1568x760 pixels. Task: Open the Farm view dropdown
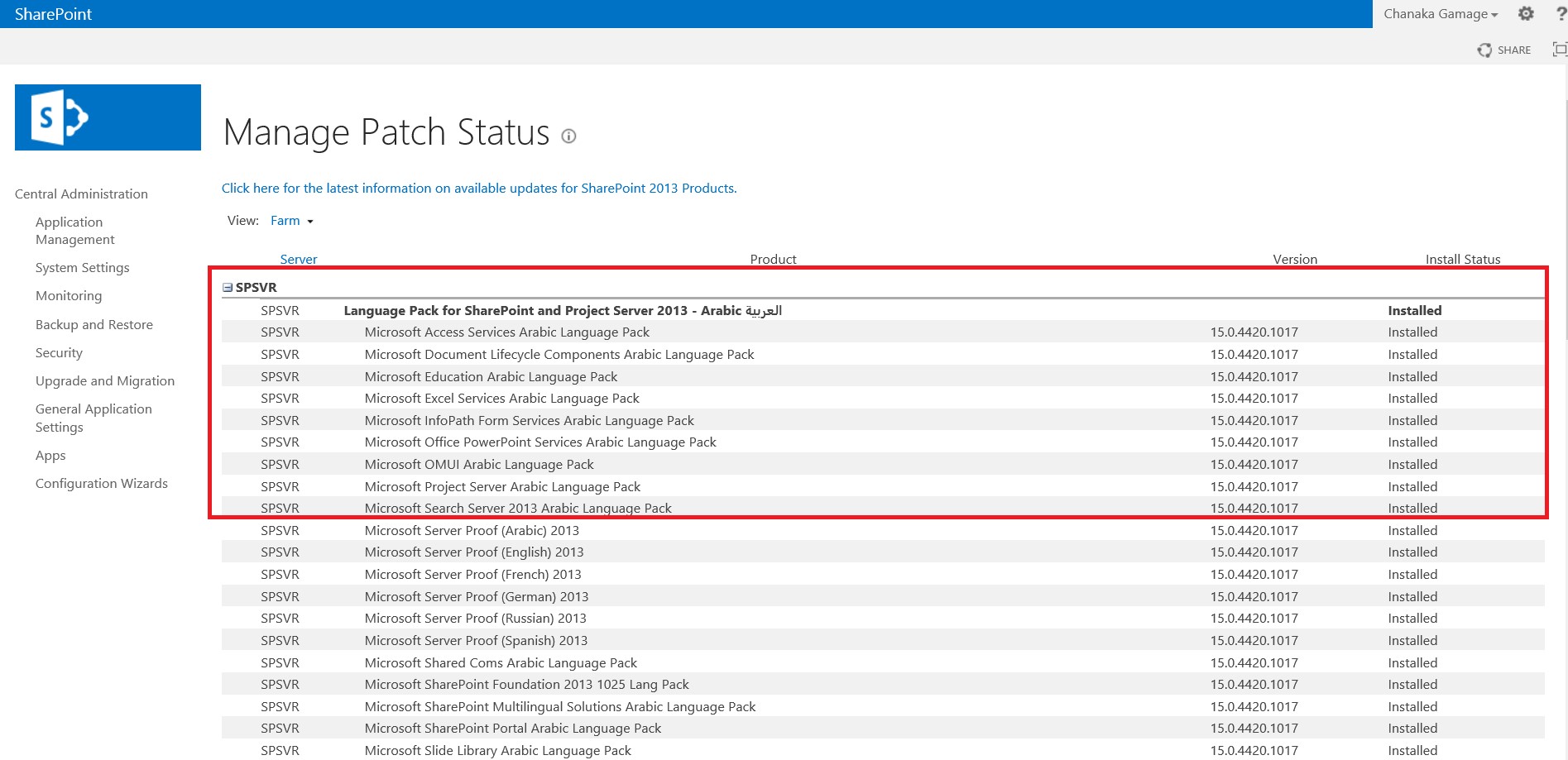(292, 221)
